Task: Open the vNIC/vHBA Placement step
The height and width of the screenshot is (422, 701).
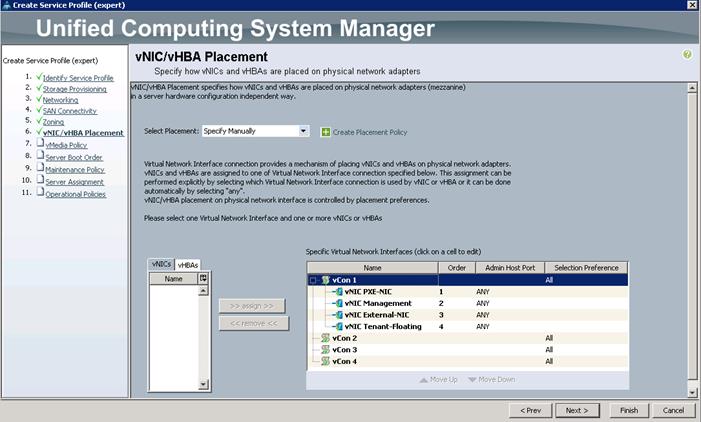Action: pyautogui.click(x=83, y=133)
